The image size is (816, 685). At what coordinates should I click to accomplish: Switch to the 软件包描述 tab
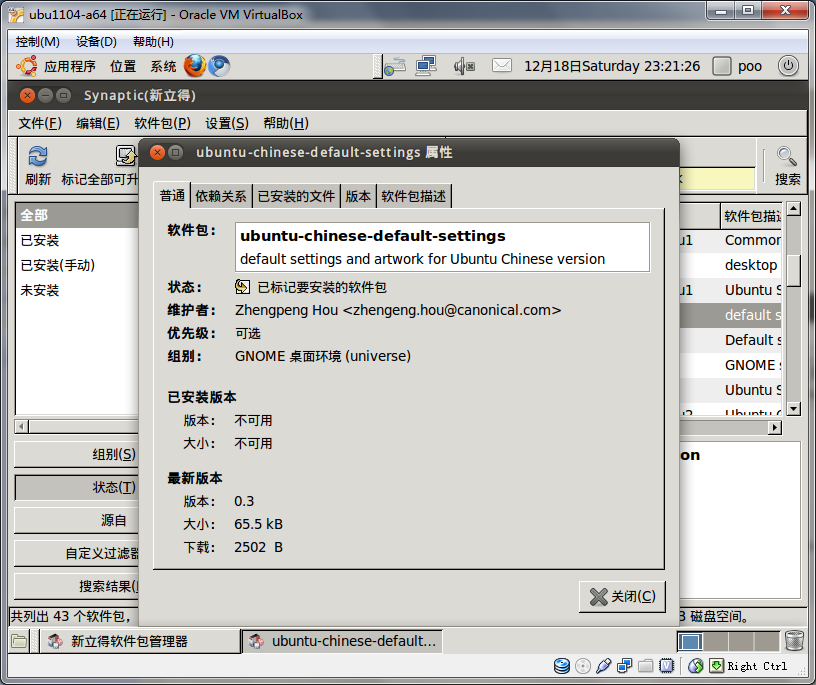pyautogui.click(x=414, y=196)
